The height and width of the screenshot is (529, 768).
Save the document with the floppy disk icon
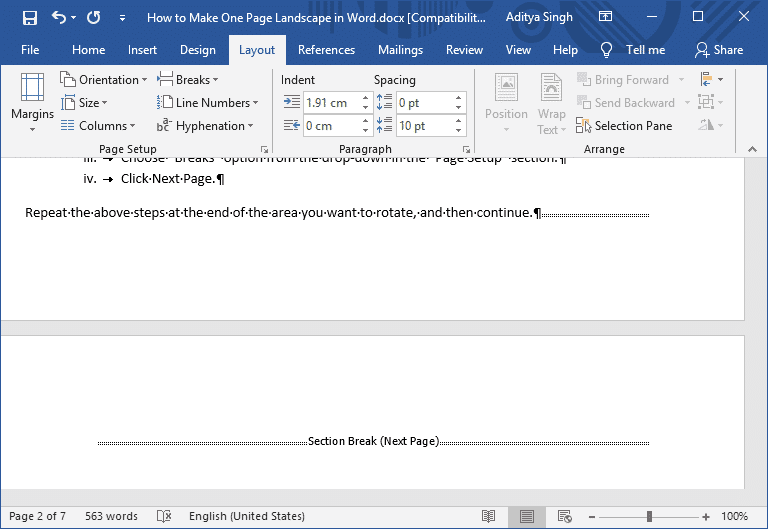tap(30, 18)
